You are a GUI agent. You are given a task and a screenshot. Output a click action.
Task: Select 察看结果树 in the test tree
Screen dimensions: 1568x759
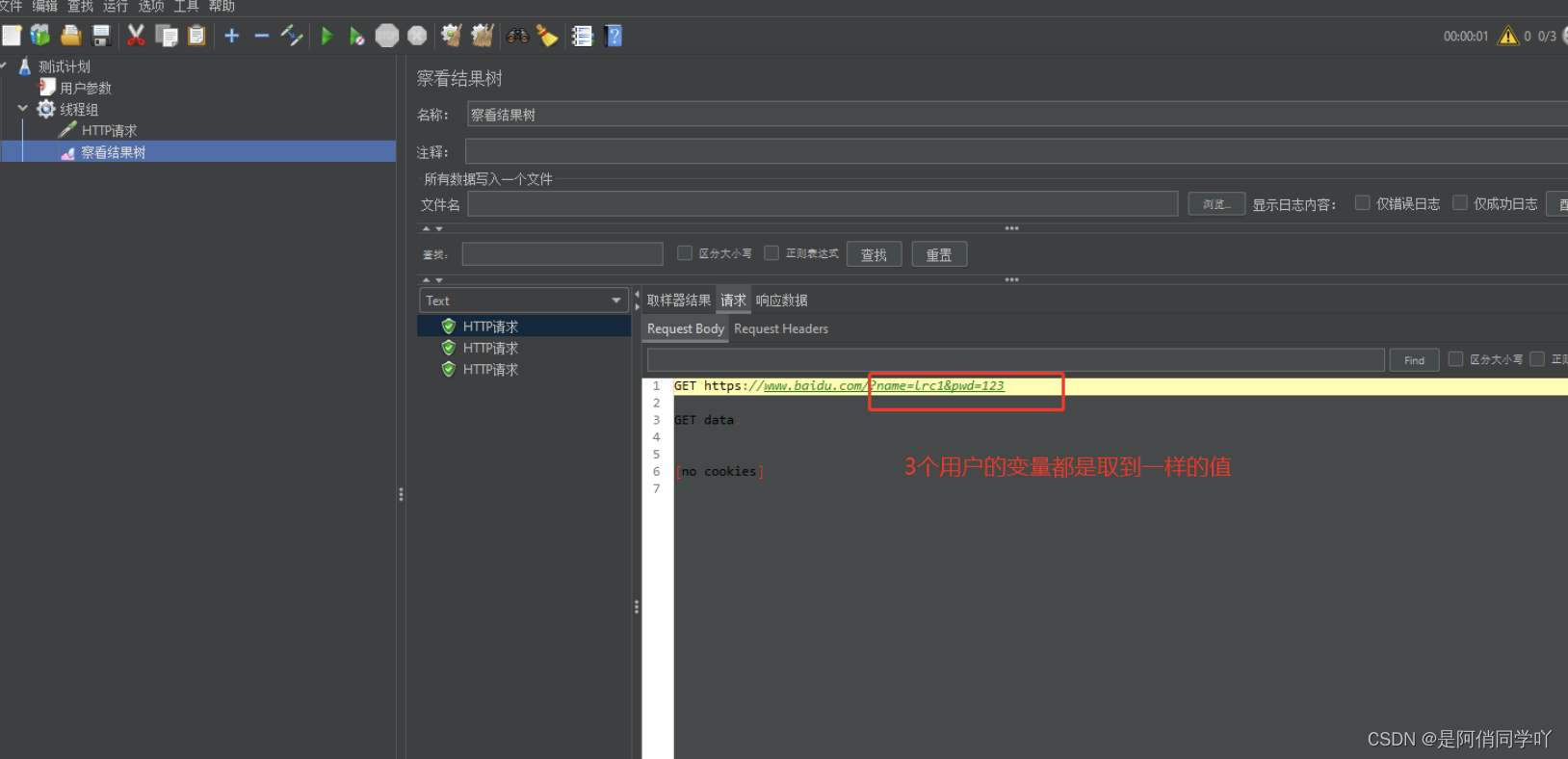tap(113, 152)
